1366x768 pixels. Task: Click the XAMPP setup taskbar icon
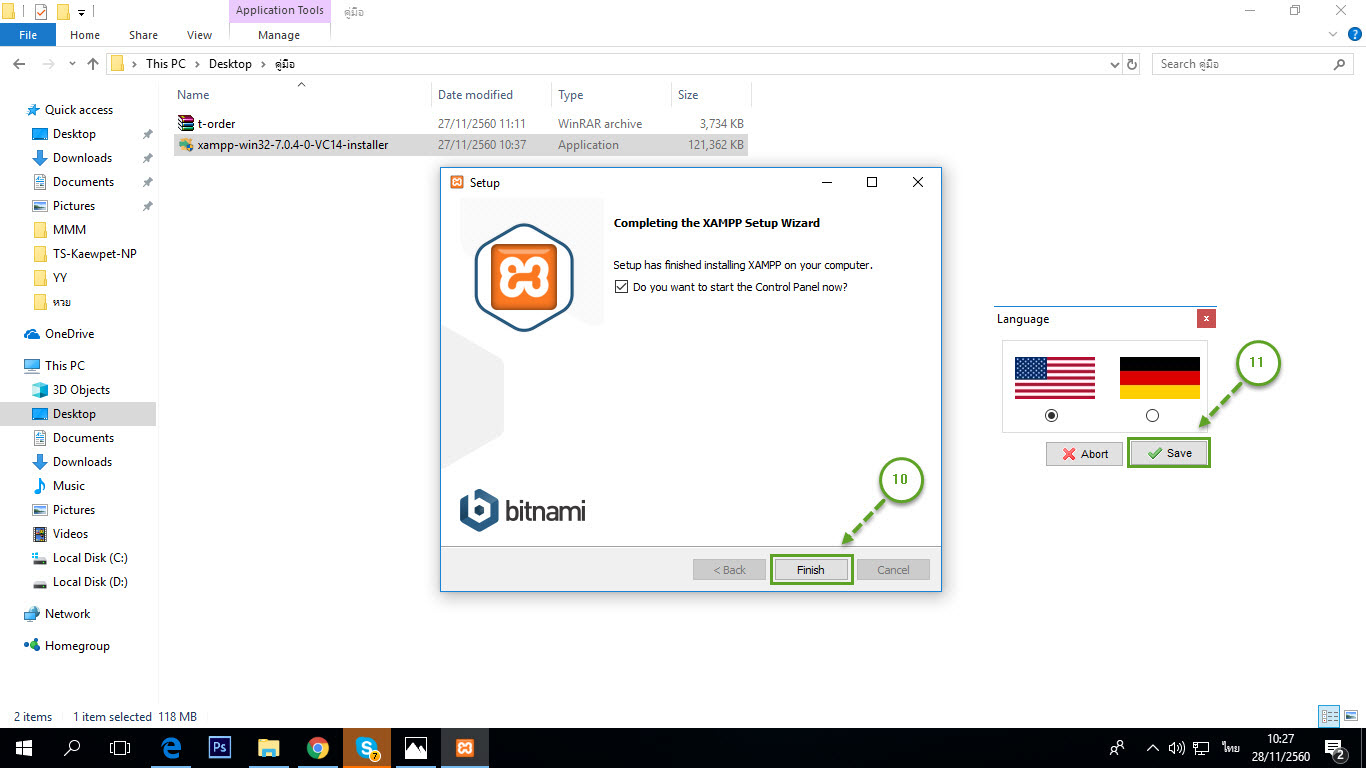465,747
